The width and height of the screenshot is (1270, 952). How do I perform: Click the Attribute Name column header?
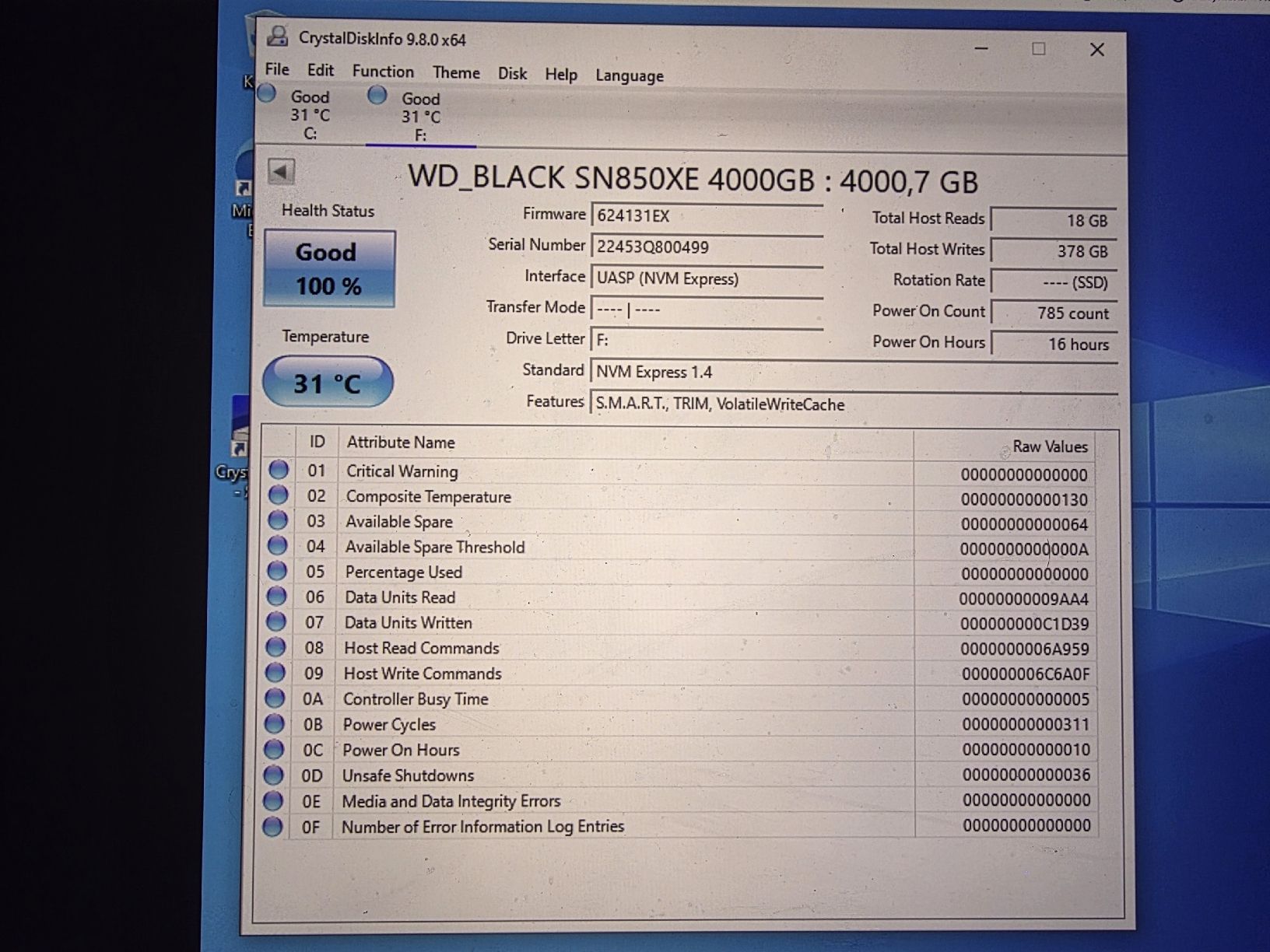coord(626,443)
